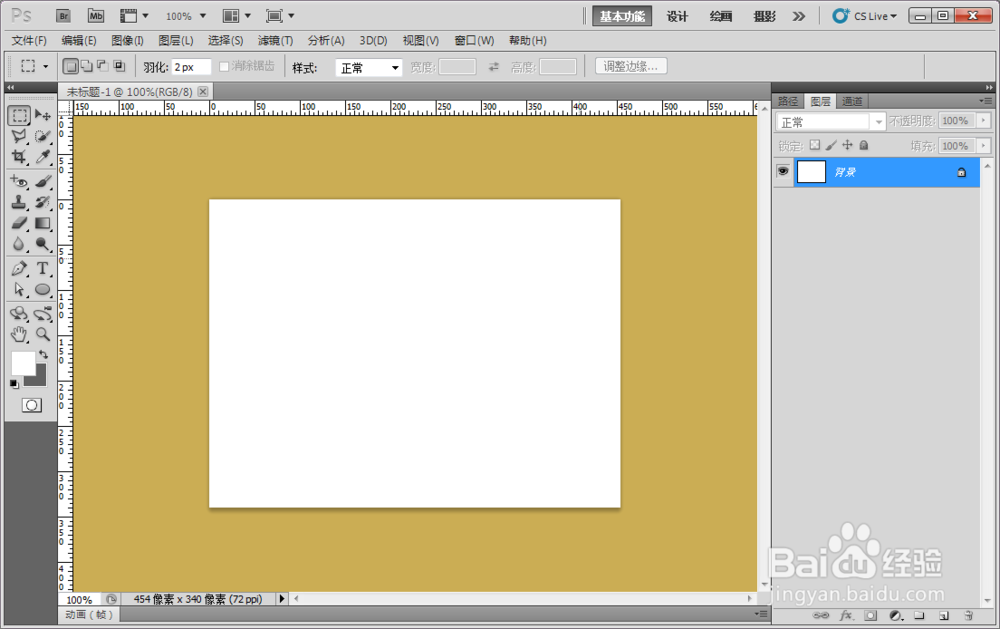
Task: Reset default foreground and background colors
Action: pyautogui.click(x=14, y=383)
